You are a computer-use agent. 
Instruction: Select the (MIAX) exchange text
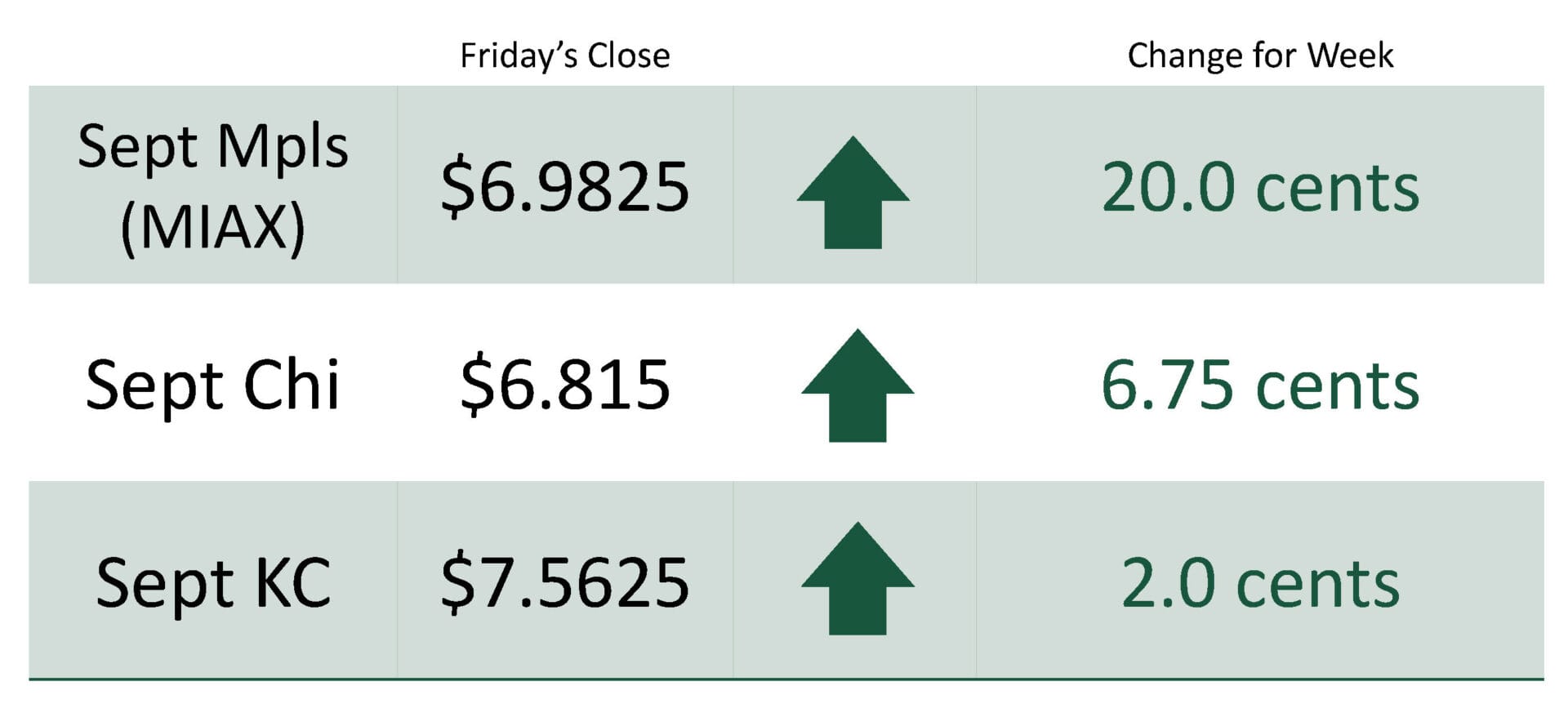pyautogui.click(x=213, y=227)
